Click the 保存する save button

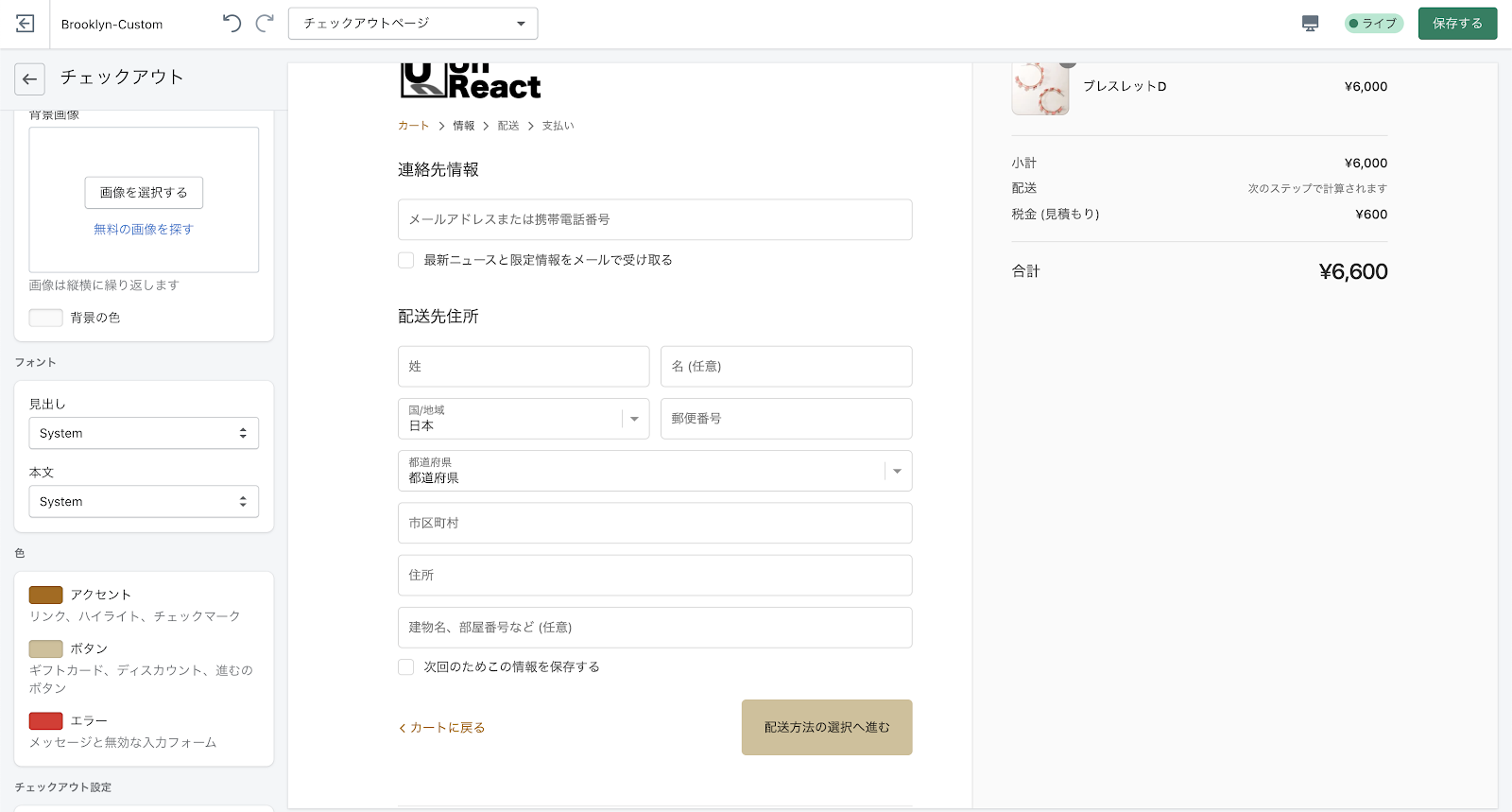click(1457, 24)
